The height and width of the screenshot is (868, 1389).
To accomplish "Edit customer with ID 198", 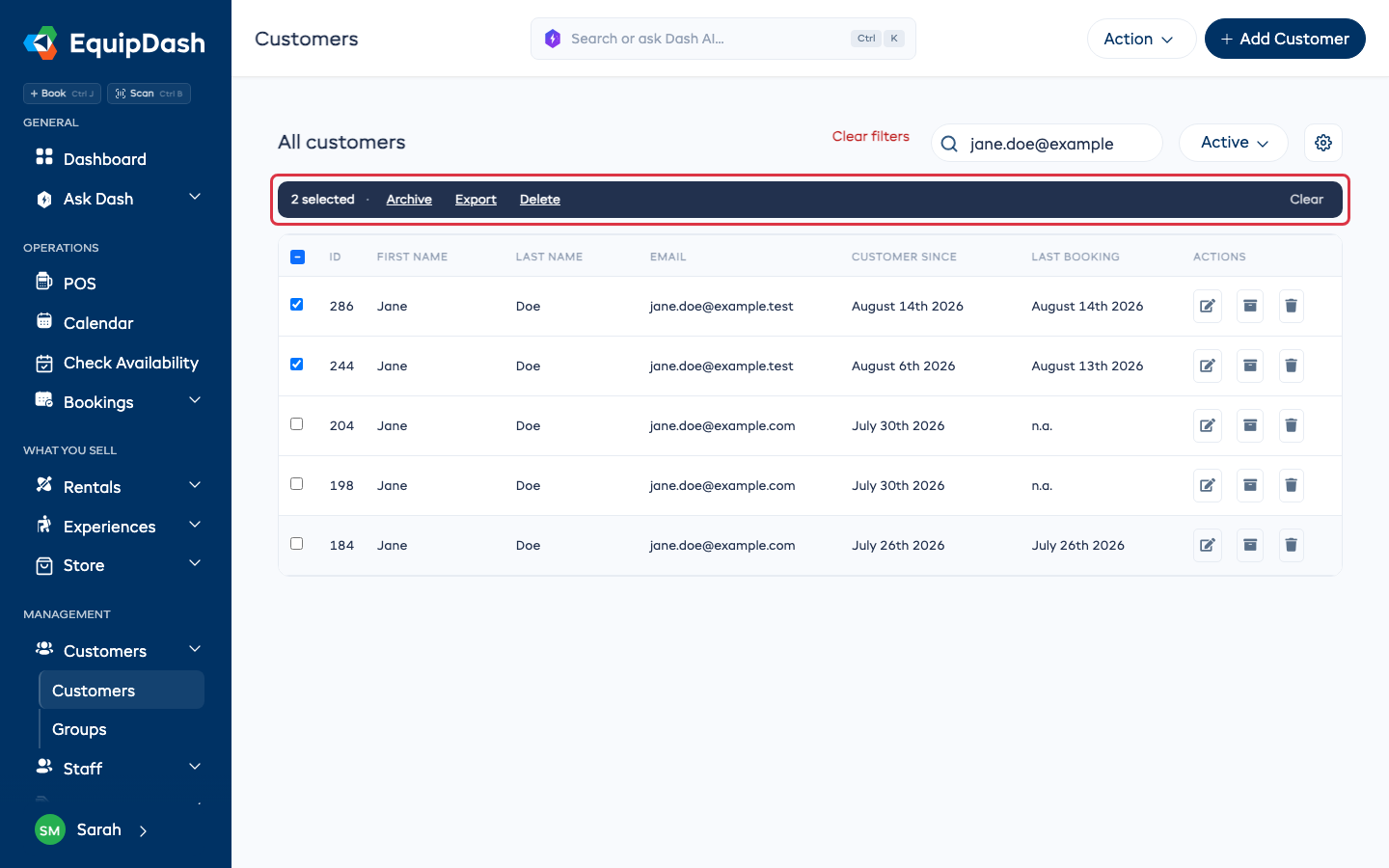I will [x=1208, y=485].
